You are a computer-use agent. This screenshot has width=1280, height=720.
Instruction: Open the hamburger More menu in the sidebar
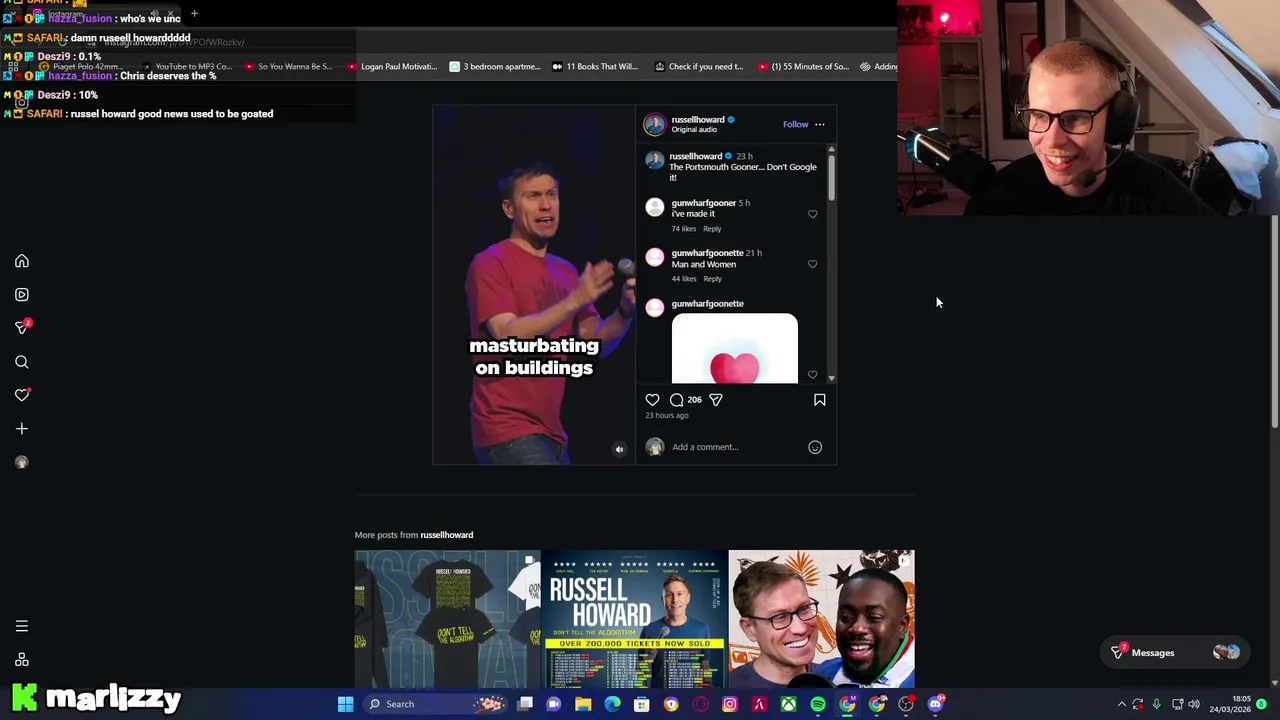(22, 626)
